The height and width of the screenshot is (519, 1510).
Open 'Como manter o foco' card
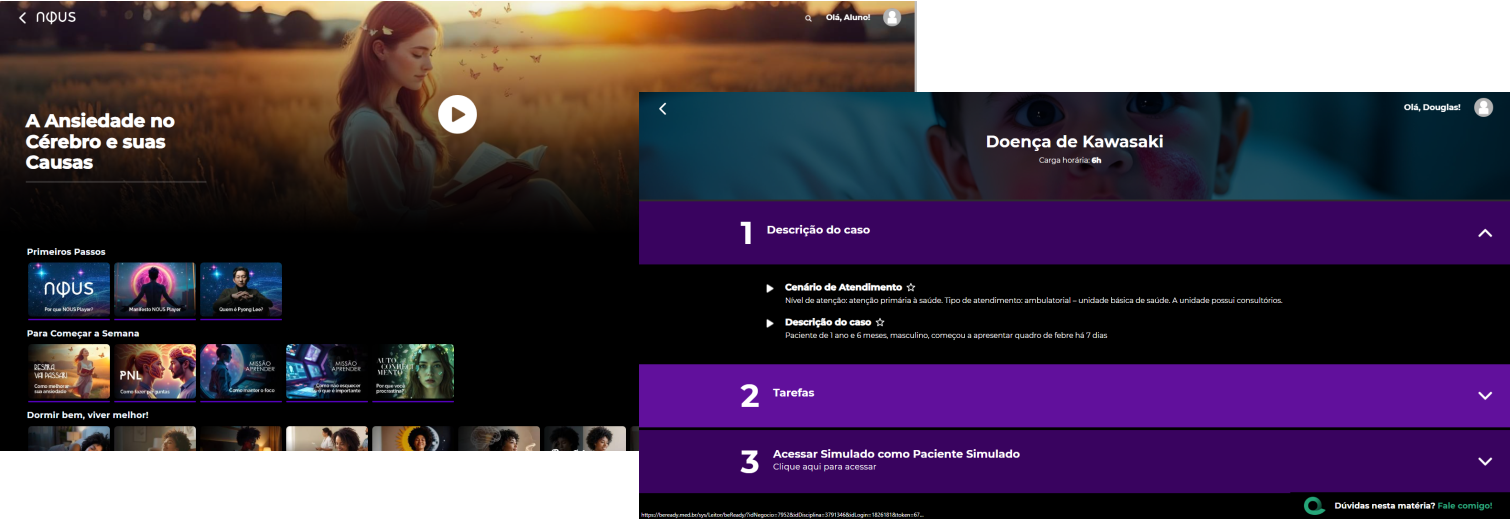pyautogui.click(x=241, y=372)
